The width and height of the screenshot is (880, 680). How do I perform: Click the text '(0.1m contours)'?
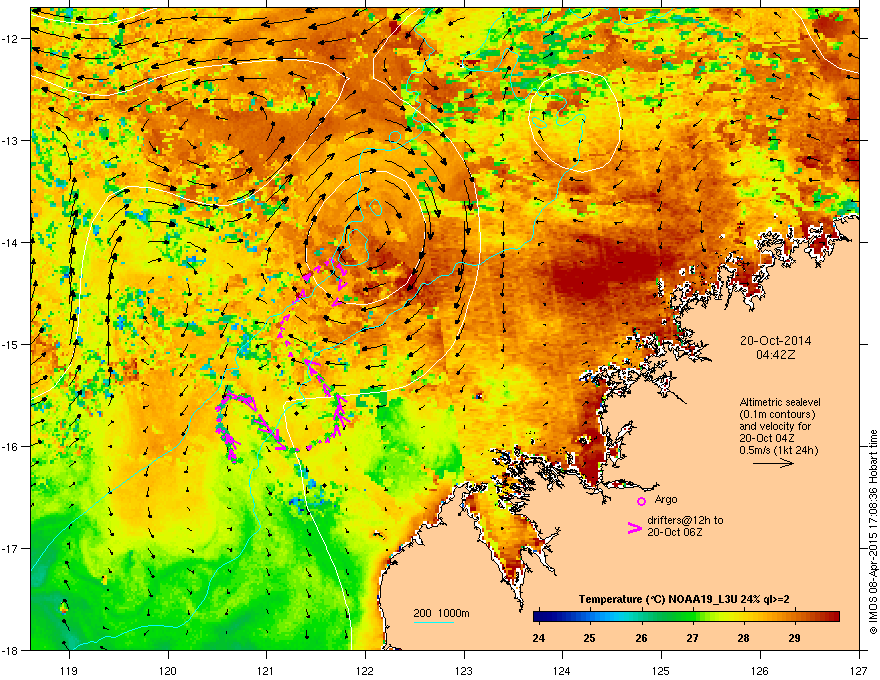tap(777, 414)
